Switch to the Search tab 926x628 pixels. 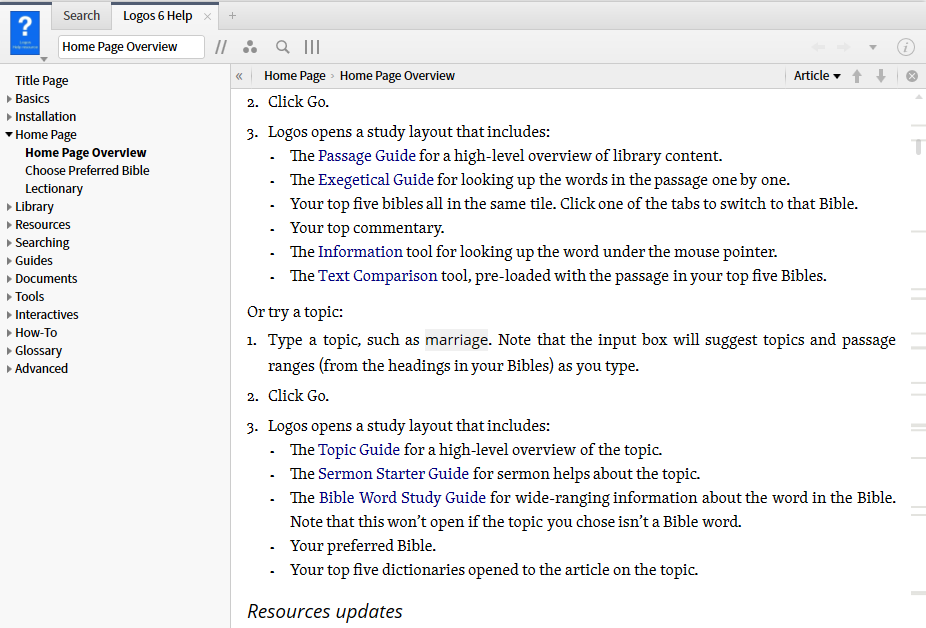[x=81, y=16]
